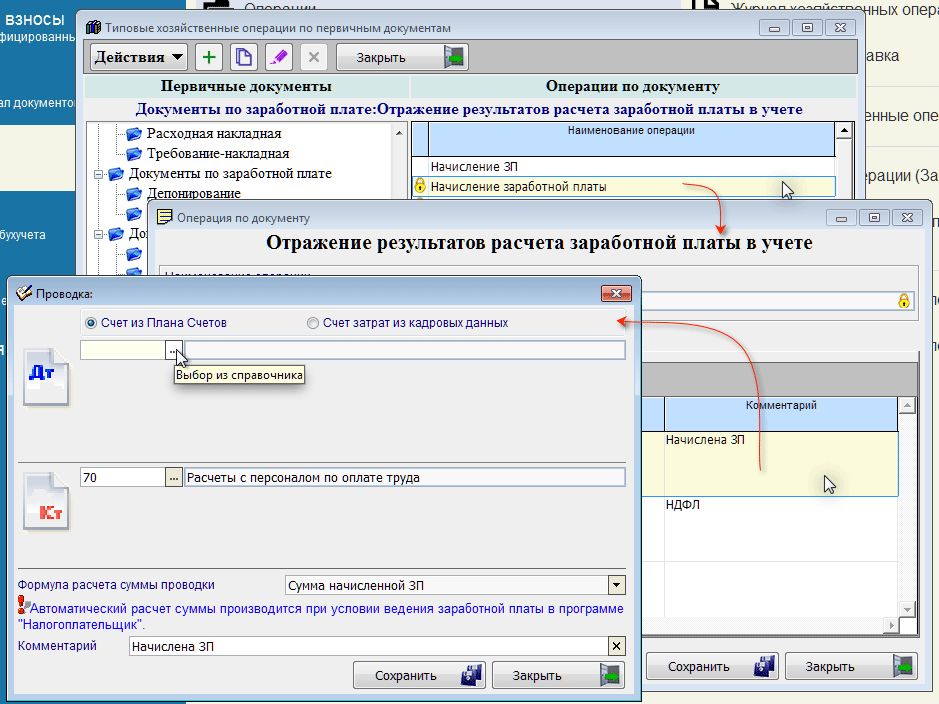Click the operations list scroll up arrow
This screenshot has width=939, height=704.
pyautogui.click(x=844, y=131)
